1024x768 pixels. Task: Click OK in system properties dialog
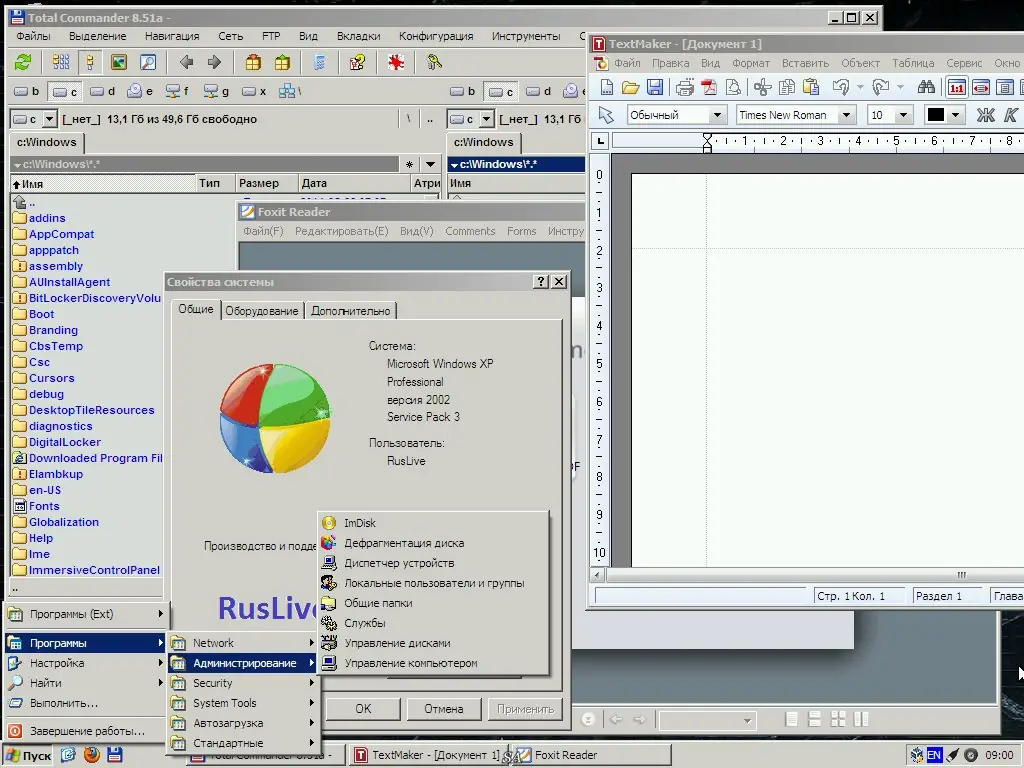pos(363,709)
